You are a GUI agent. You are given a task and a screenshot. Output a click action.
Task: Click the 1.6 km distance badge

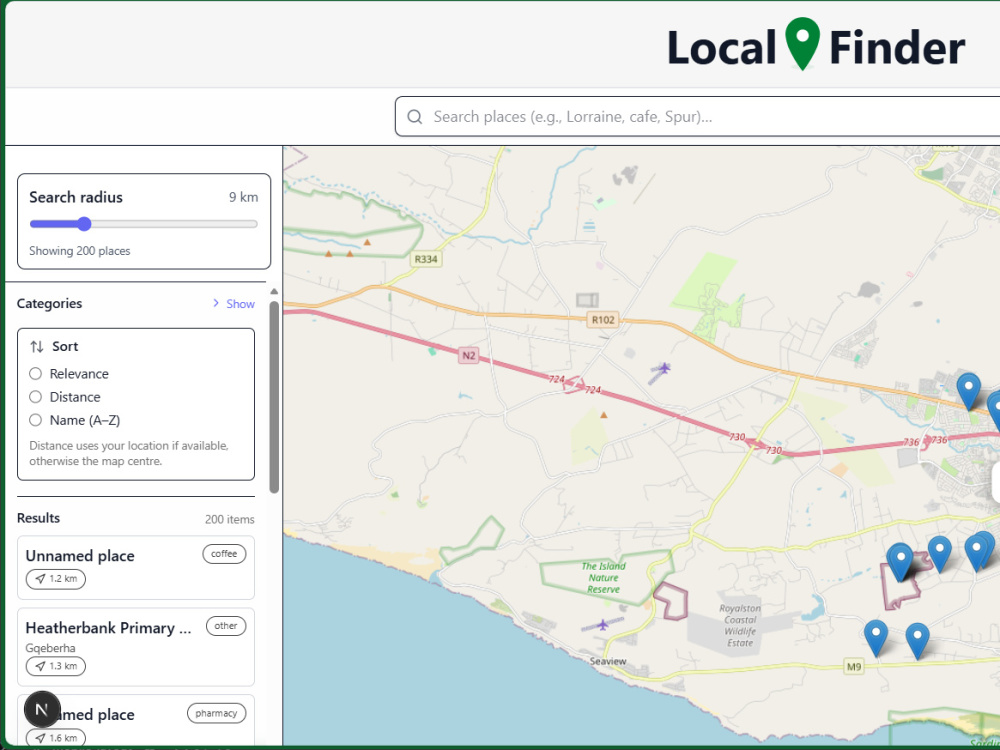(56, 738)
